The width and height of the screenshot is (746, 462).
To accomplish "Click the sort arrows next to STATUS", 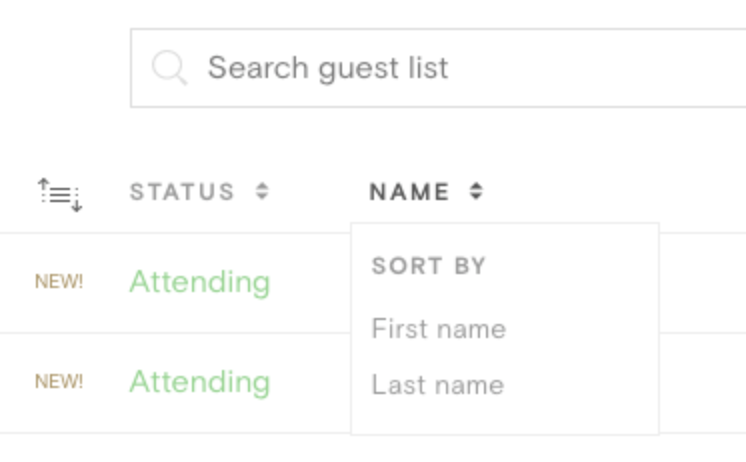I will 262,191.
